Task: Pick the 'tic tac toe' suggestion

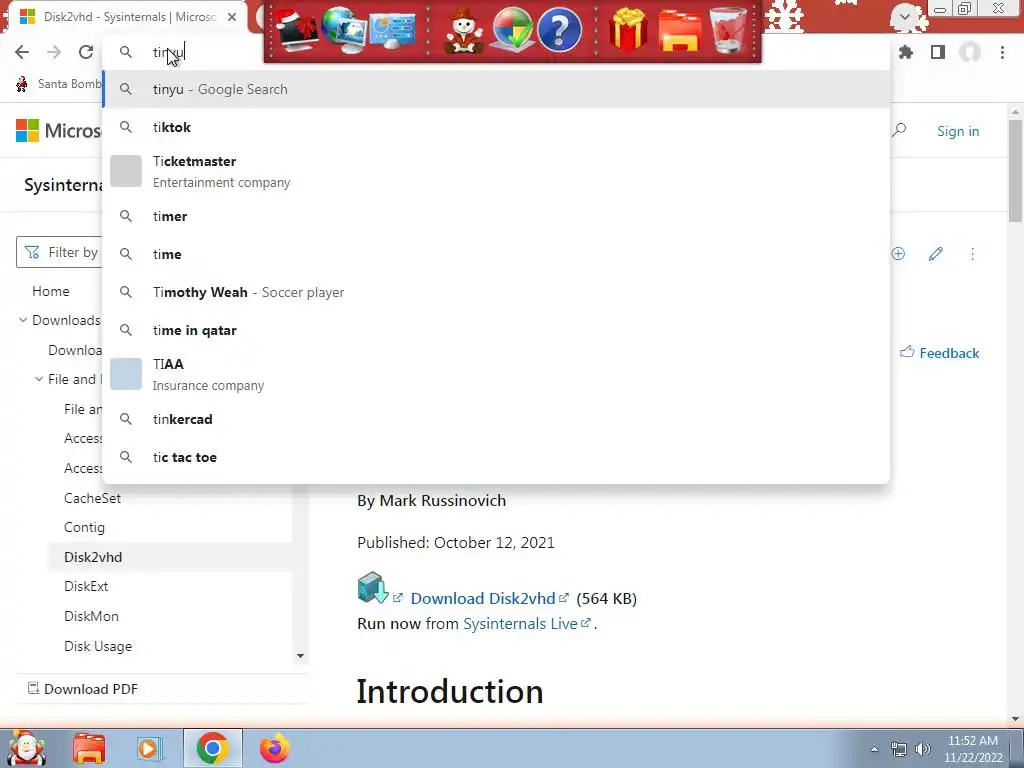Action: (496, 457)
